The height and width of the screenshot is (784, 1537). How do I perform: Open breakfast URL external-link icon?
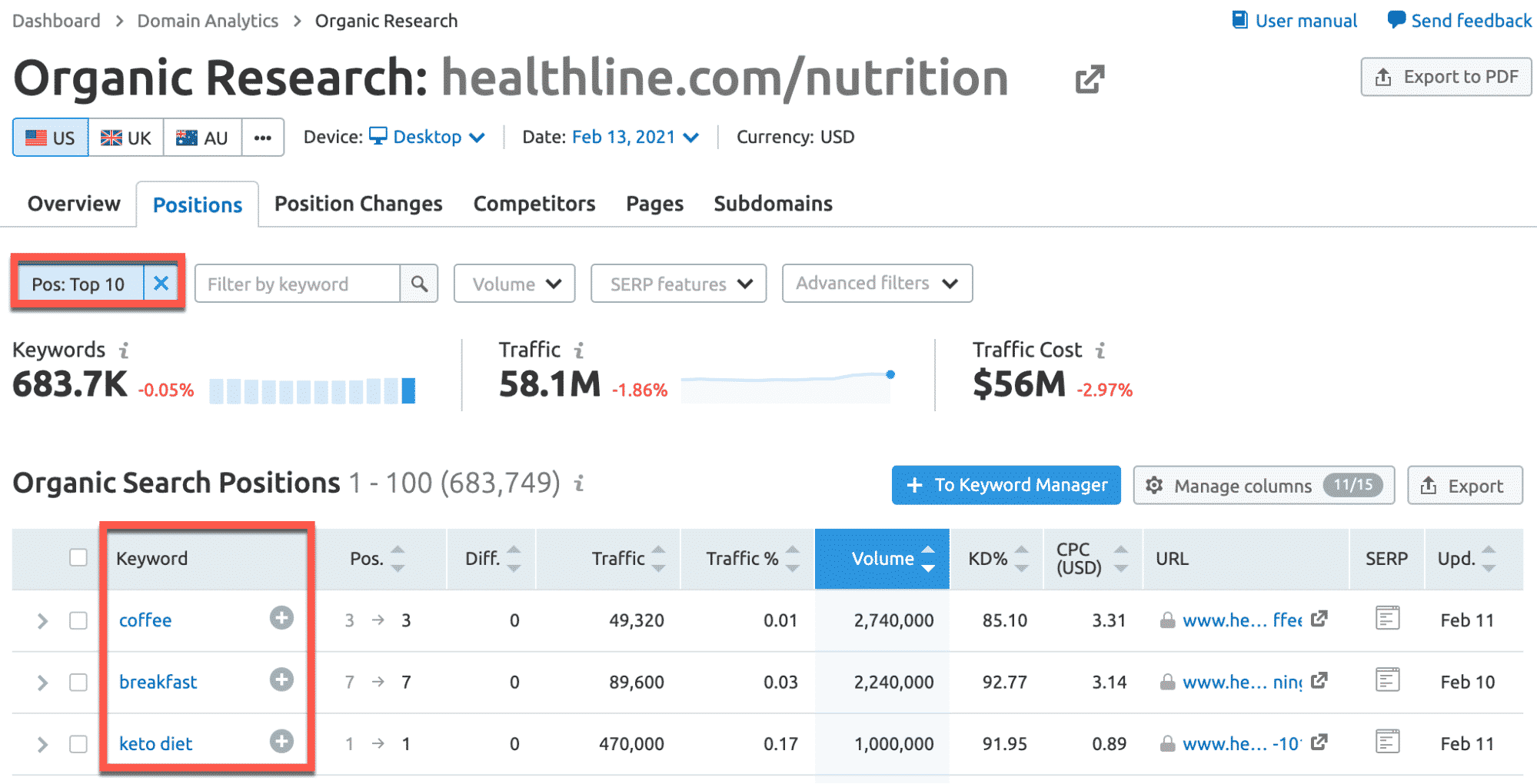(x=1319, y=680)
